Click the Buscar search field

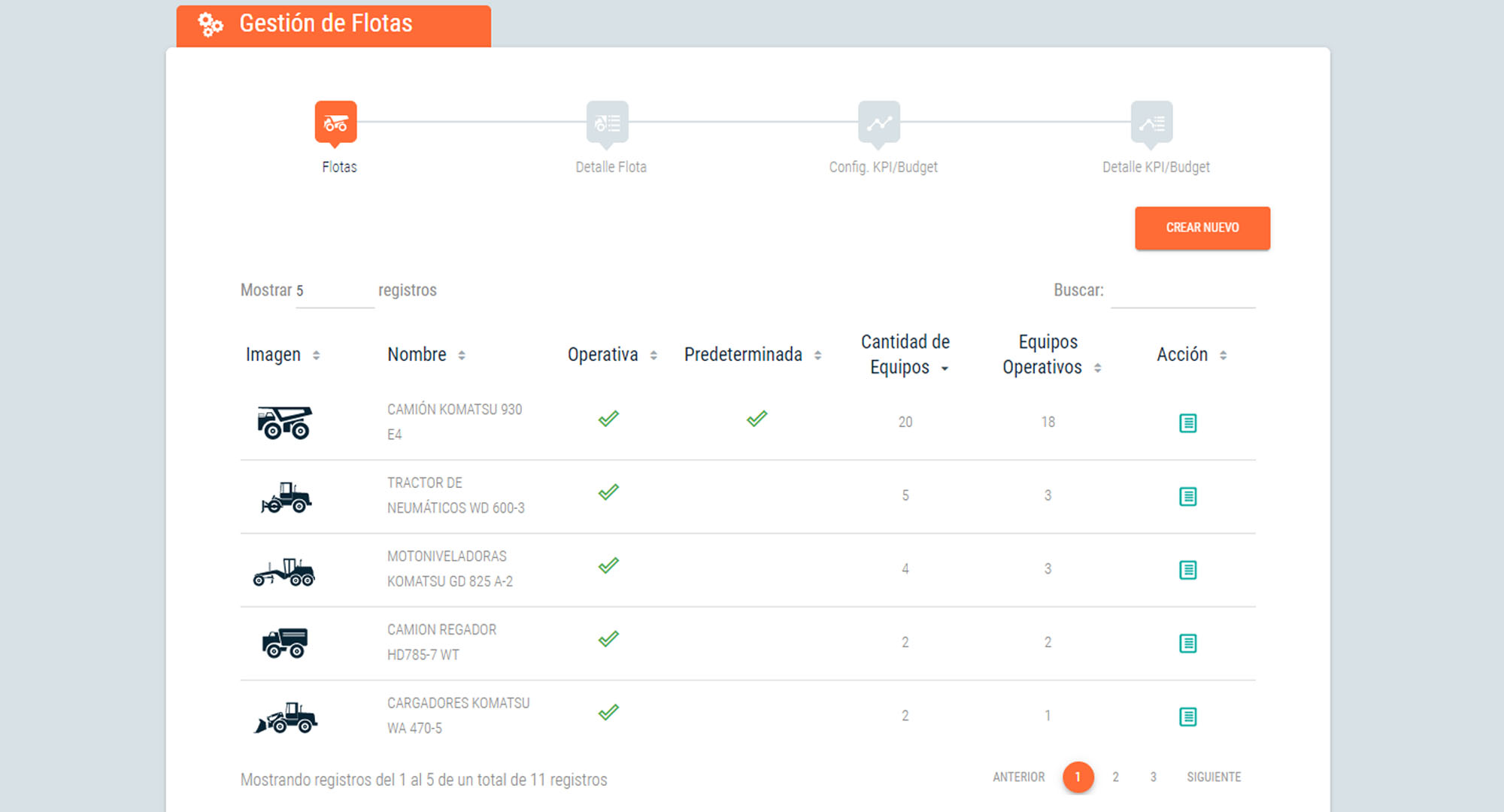(x=1183, y=292)
